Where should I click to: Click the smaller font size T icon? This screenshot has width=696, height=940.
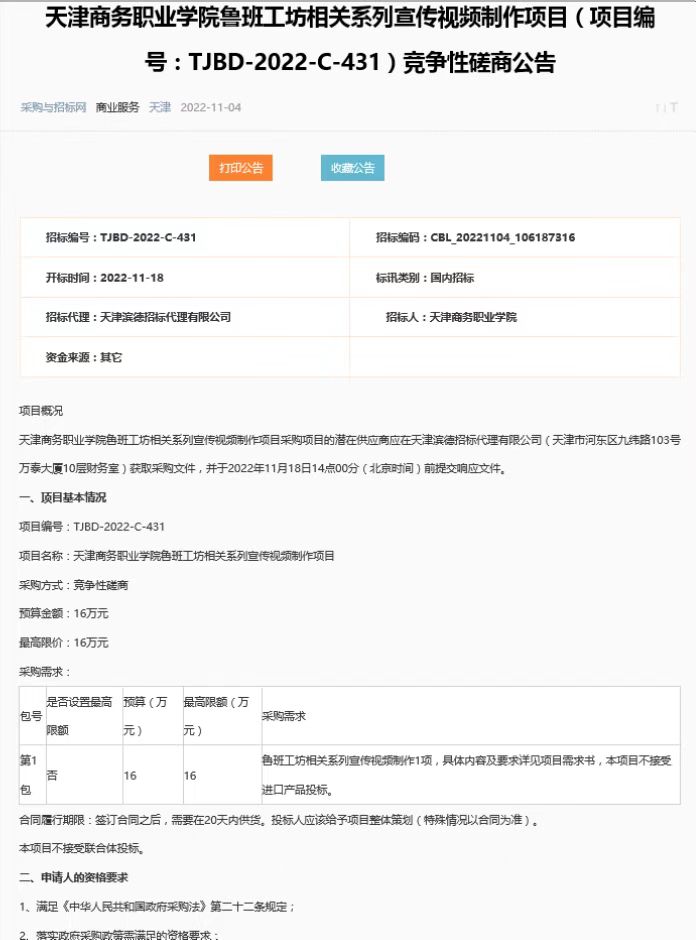tap(657, 108)
